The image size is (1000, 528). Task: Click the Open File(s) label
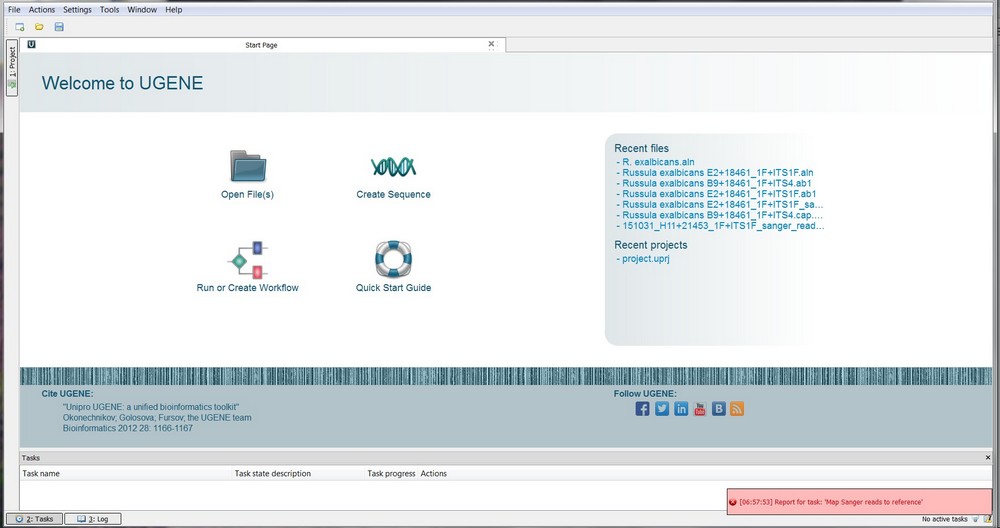pyautogui.click(x=247, y=194)
